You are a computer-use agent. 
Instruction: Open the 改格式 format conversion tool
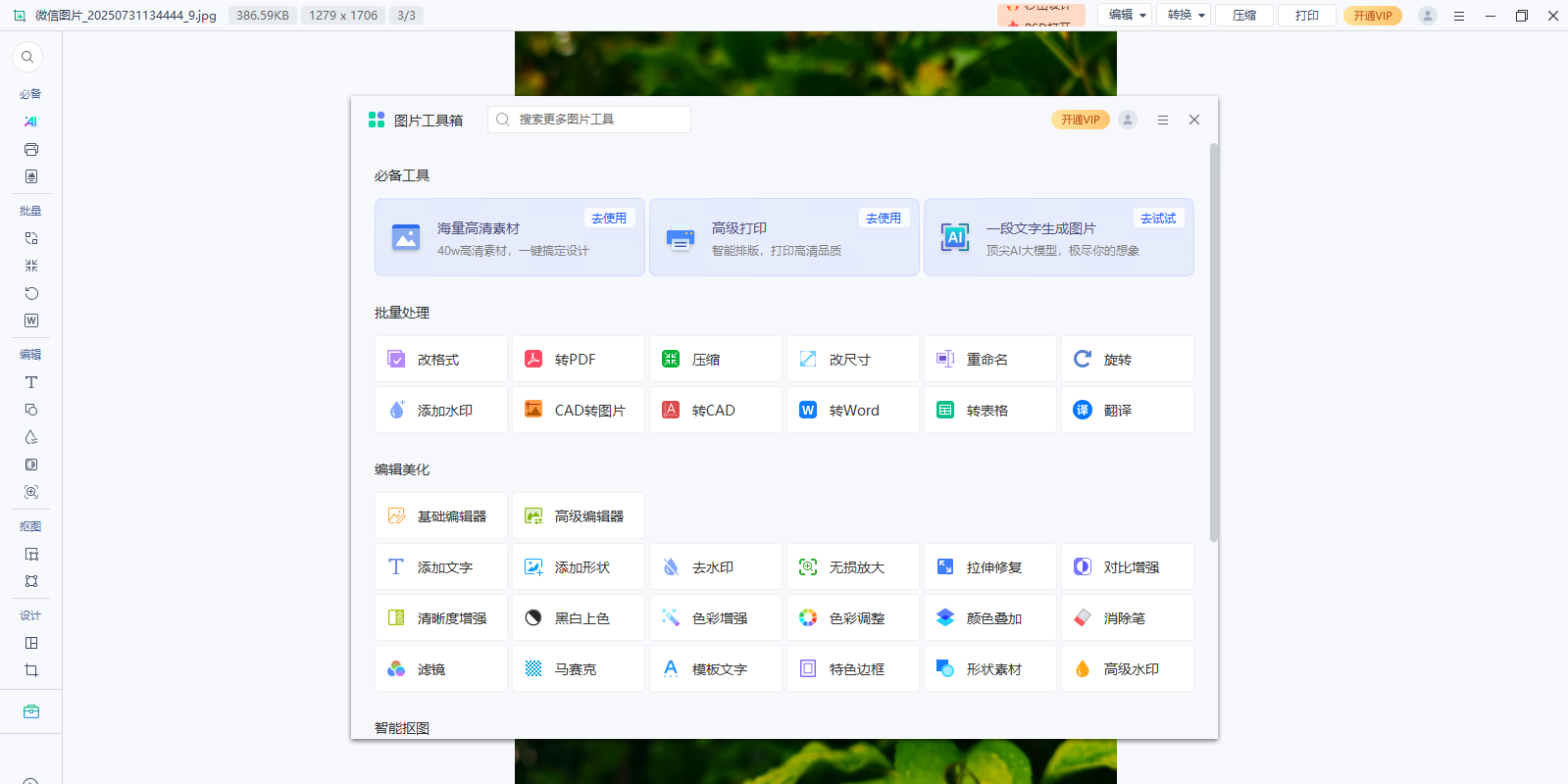click(x=440, y=360)
